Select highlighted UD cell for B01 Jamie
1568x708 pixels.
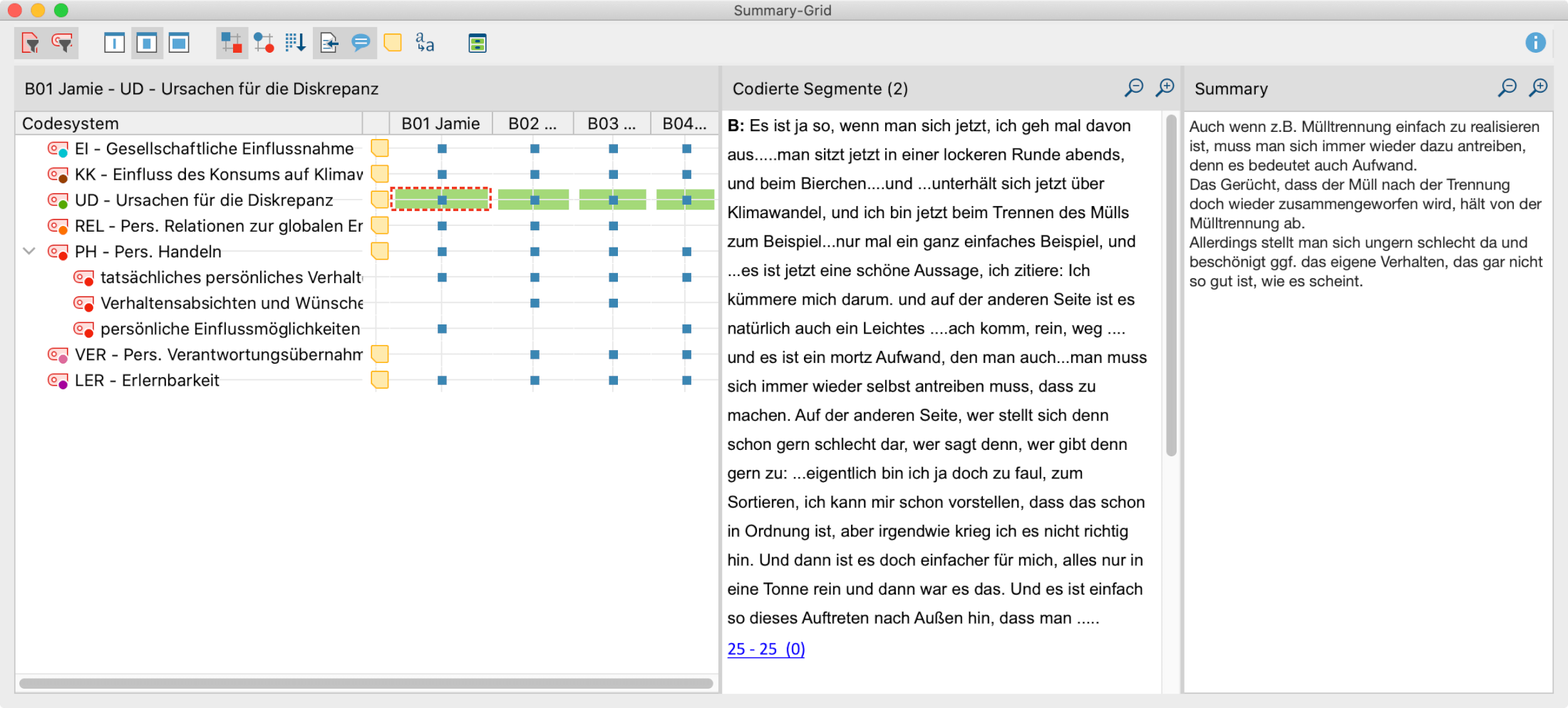click(441, 200)
